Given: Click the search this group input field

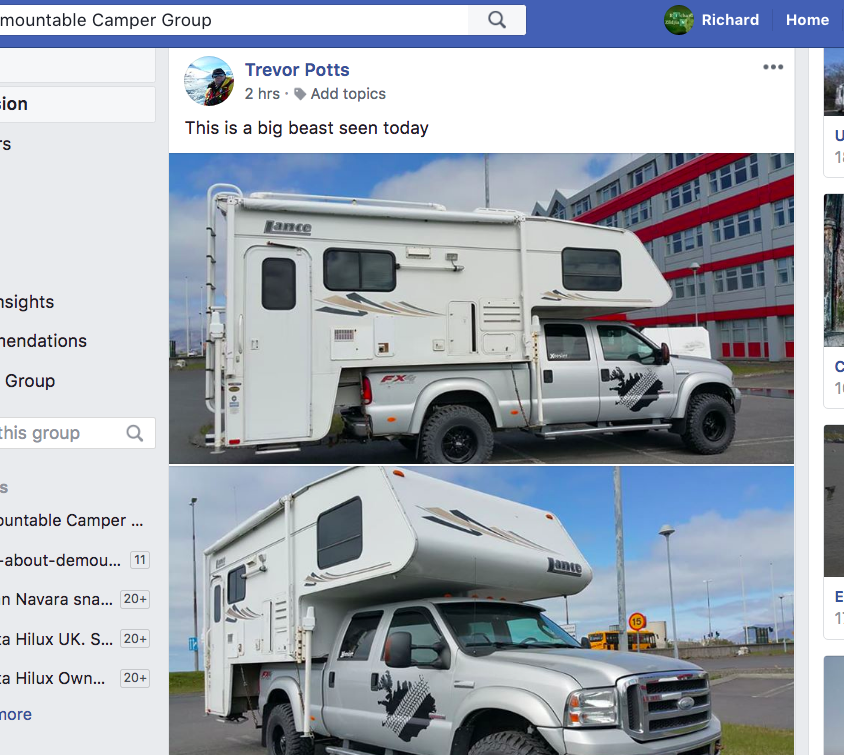Looking at the screenshot, I should point(59,433).
